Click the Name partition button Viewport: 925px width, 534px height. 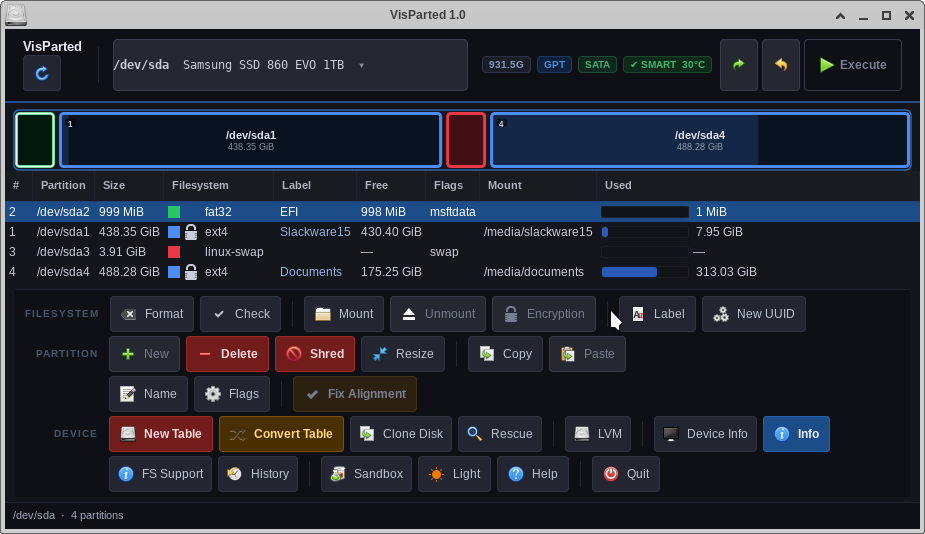pyautogui.click(x=149, y=394)
